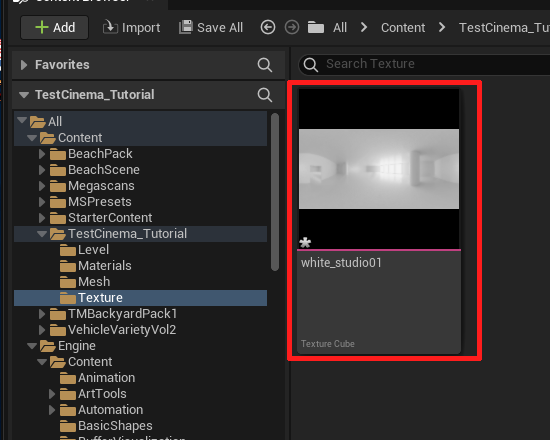Select TestCinema_Tutorial breadcrumb segment
This screenshot has width=550, height=440.
[504, 27]
